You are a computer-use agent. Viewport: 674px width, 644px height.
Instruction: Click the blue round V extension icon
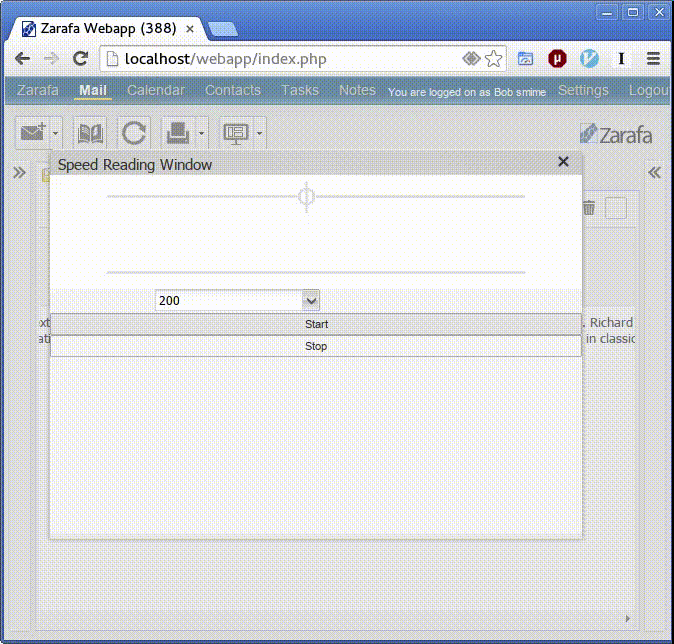point(589,58)
